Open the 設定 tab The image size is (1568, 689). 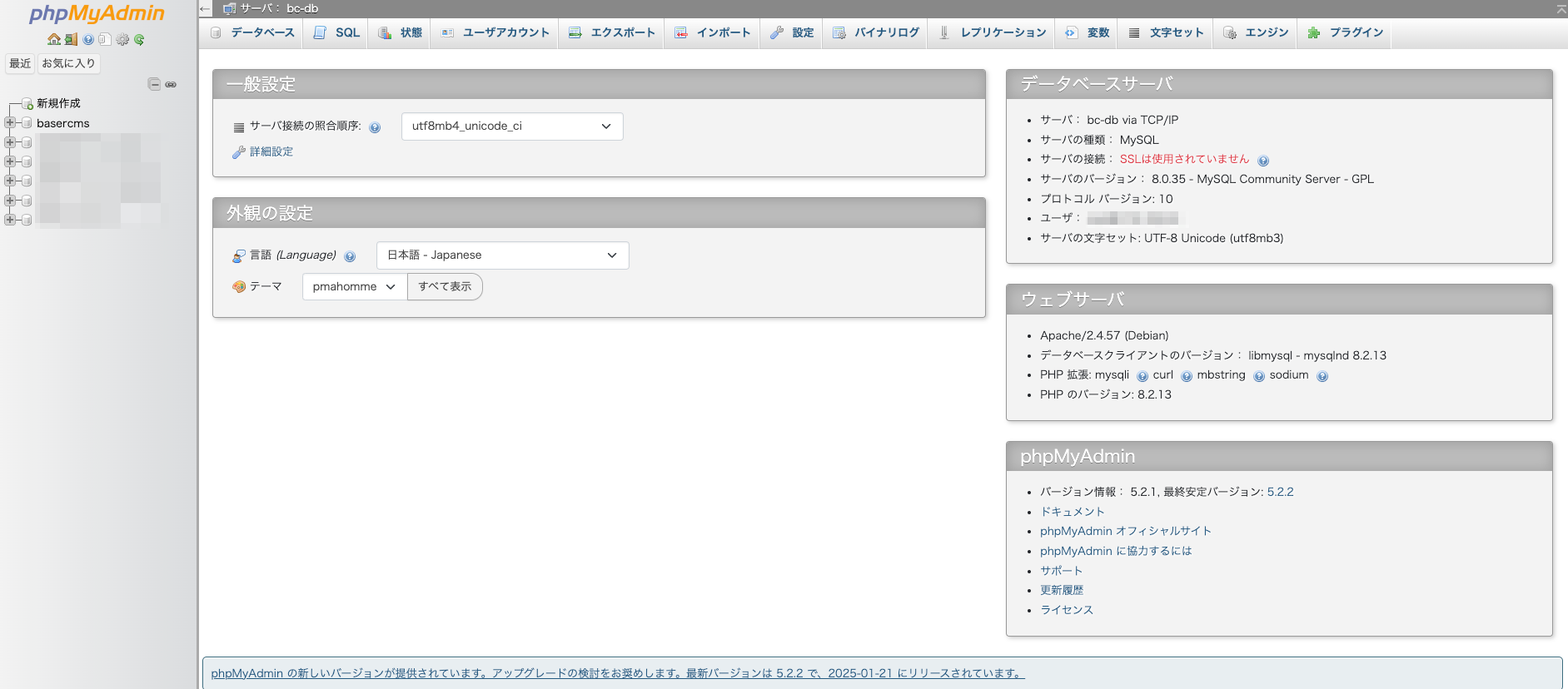[791, 32]
